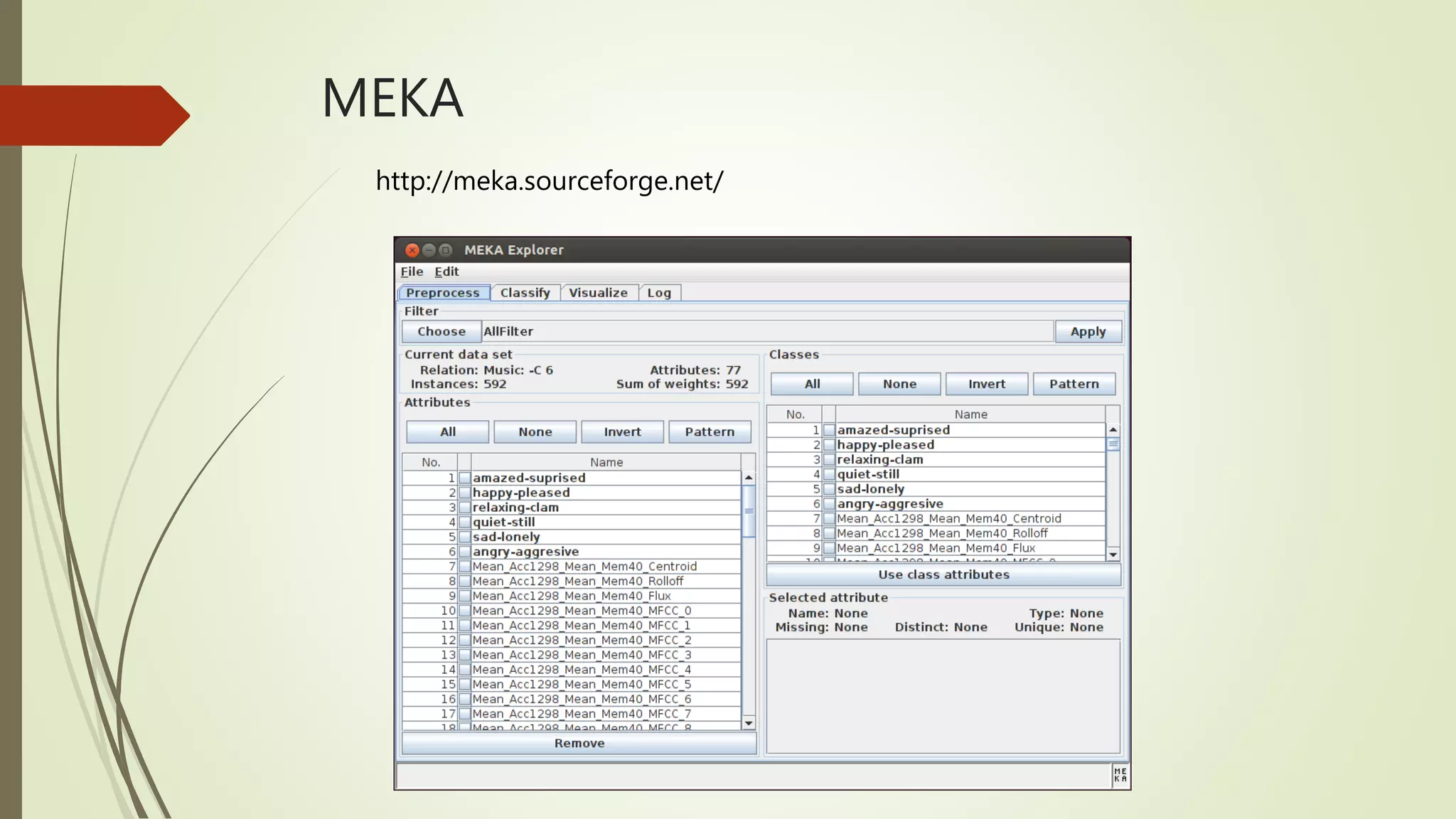Check Mean_Mem40_Centroid in Classes list
The width and height of the screenshot is (1456, 819).
[x=829, y=519]
